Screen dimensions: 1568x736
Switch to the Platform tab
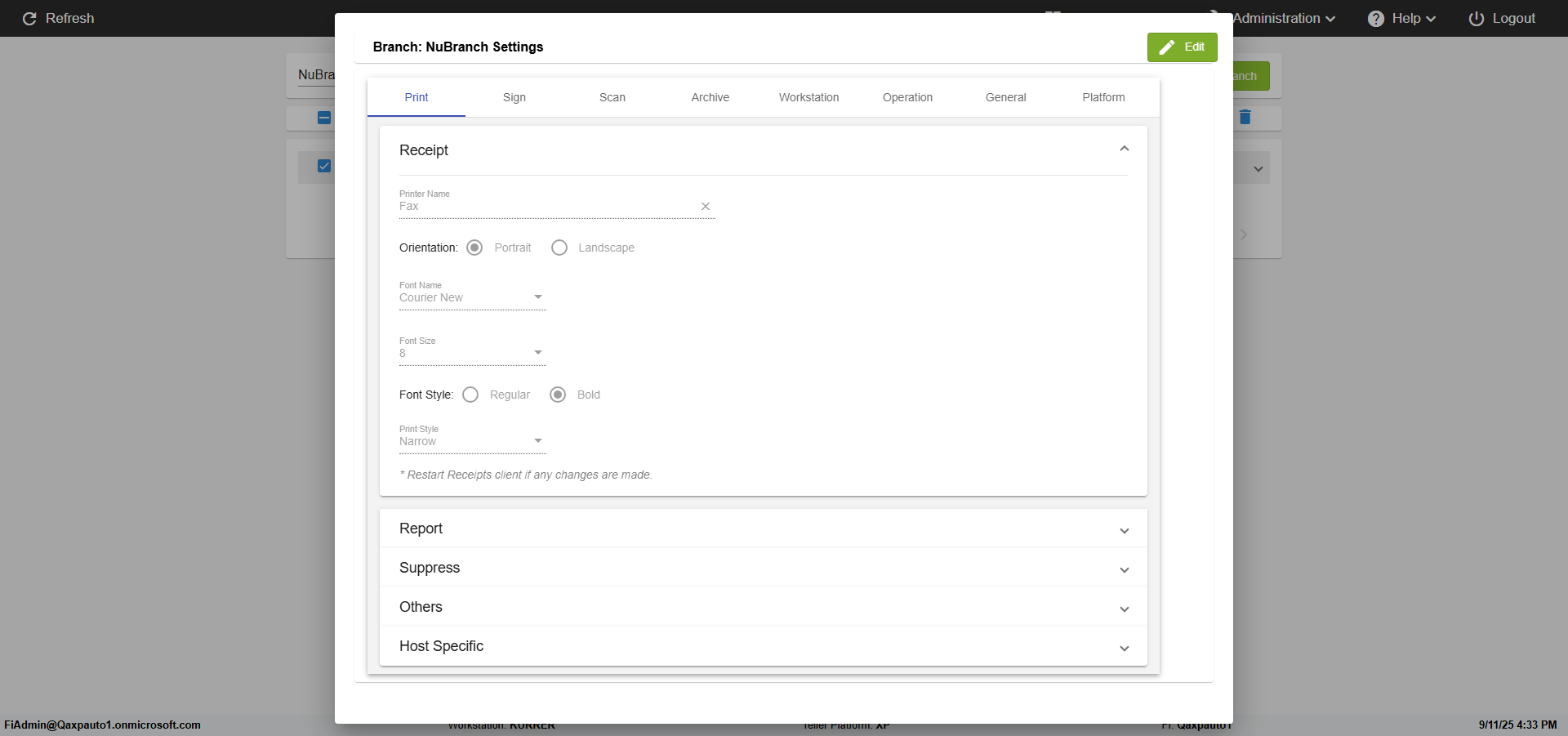(x=1104, y=97)
